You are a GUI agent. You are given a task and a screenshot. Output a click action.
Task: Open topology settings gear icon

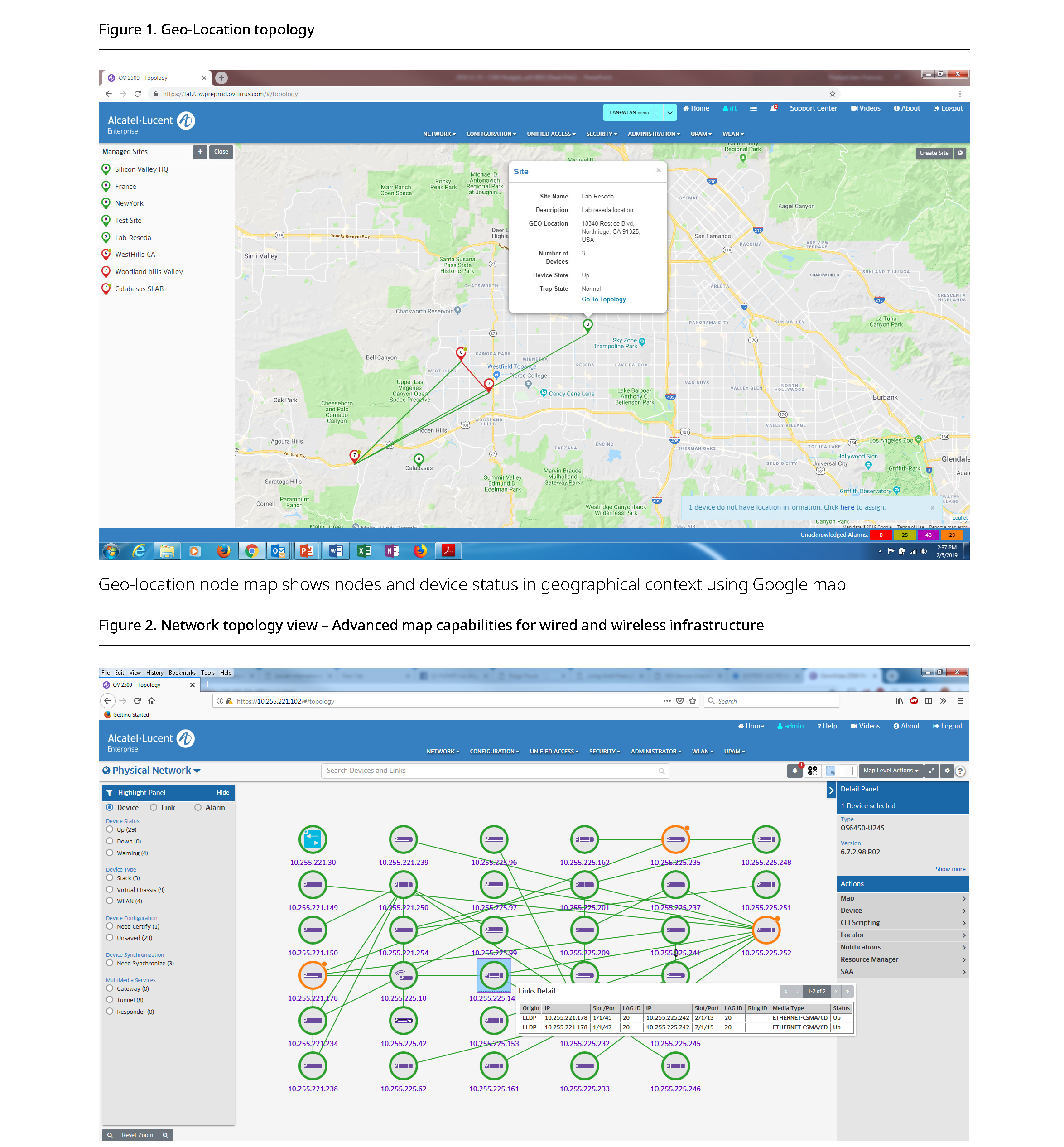click(947, 771)
